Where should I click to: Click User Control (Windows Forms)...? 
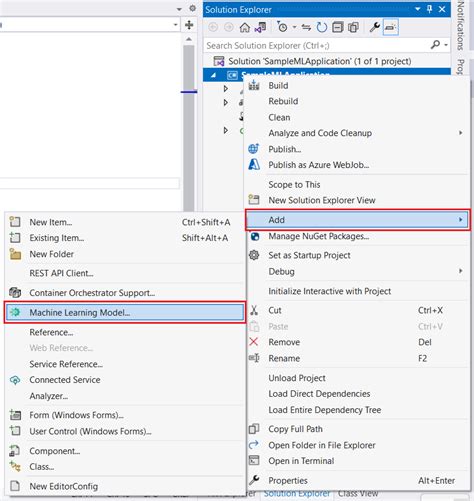pyautogui.click(x=125, y=431)
